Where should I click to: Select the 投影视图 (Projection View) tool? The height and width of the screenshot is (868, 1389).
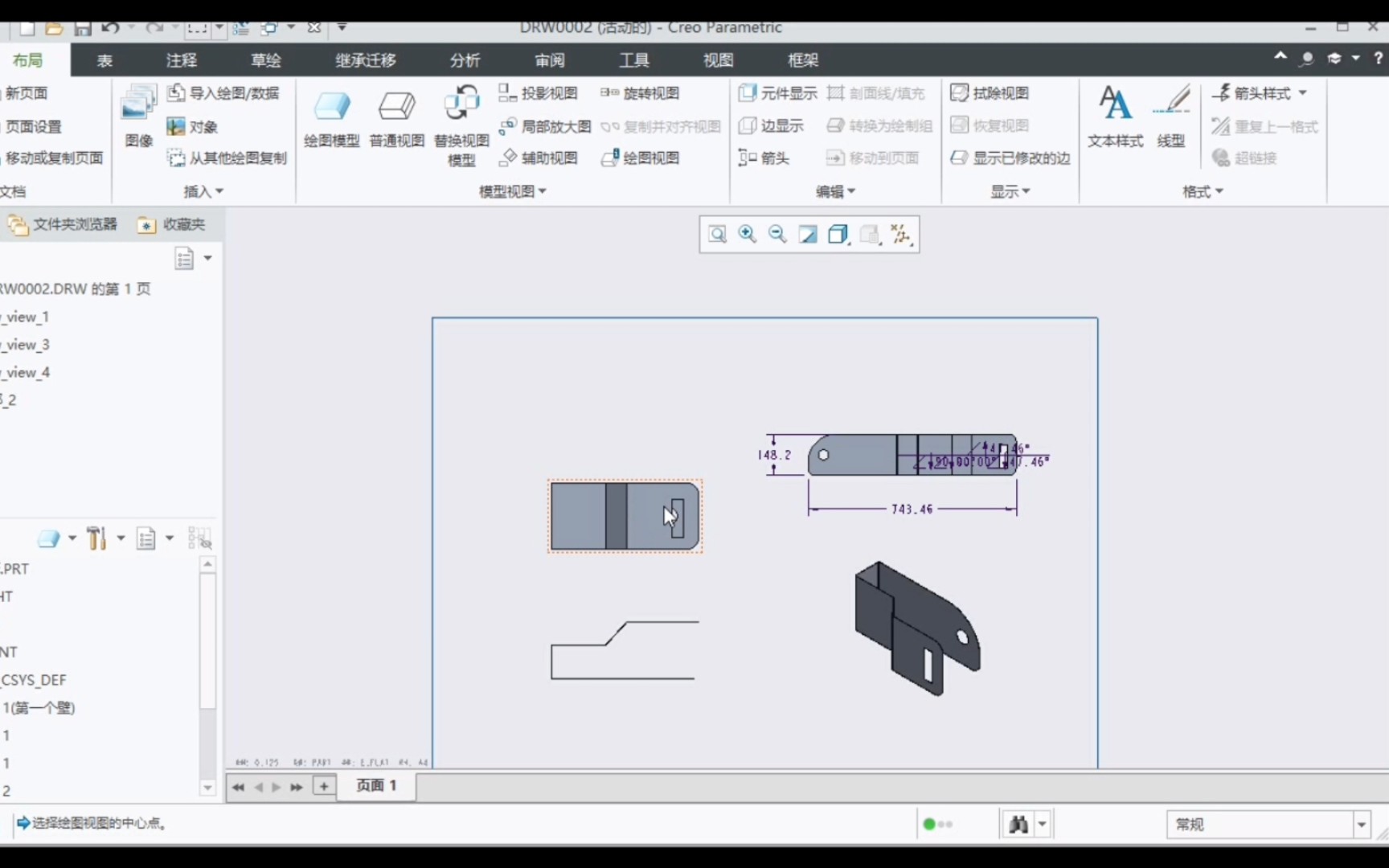(537, 92)
